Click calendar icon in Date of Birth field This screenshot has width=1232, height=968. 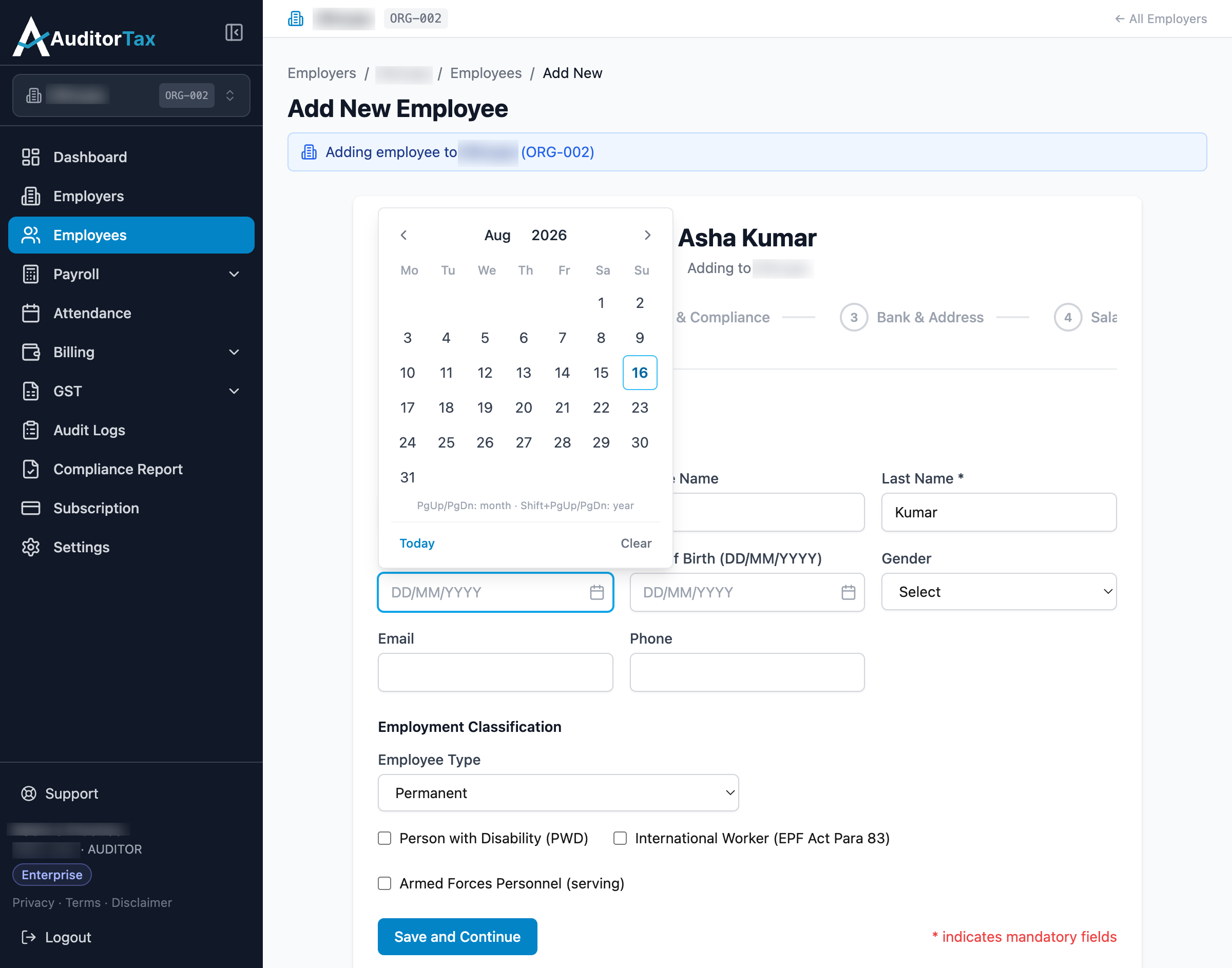tap(849, 593)
